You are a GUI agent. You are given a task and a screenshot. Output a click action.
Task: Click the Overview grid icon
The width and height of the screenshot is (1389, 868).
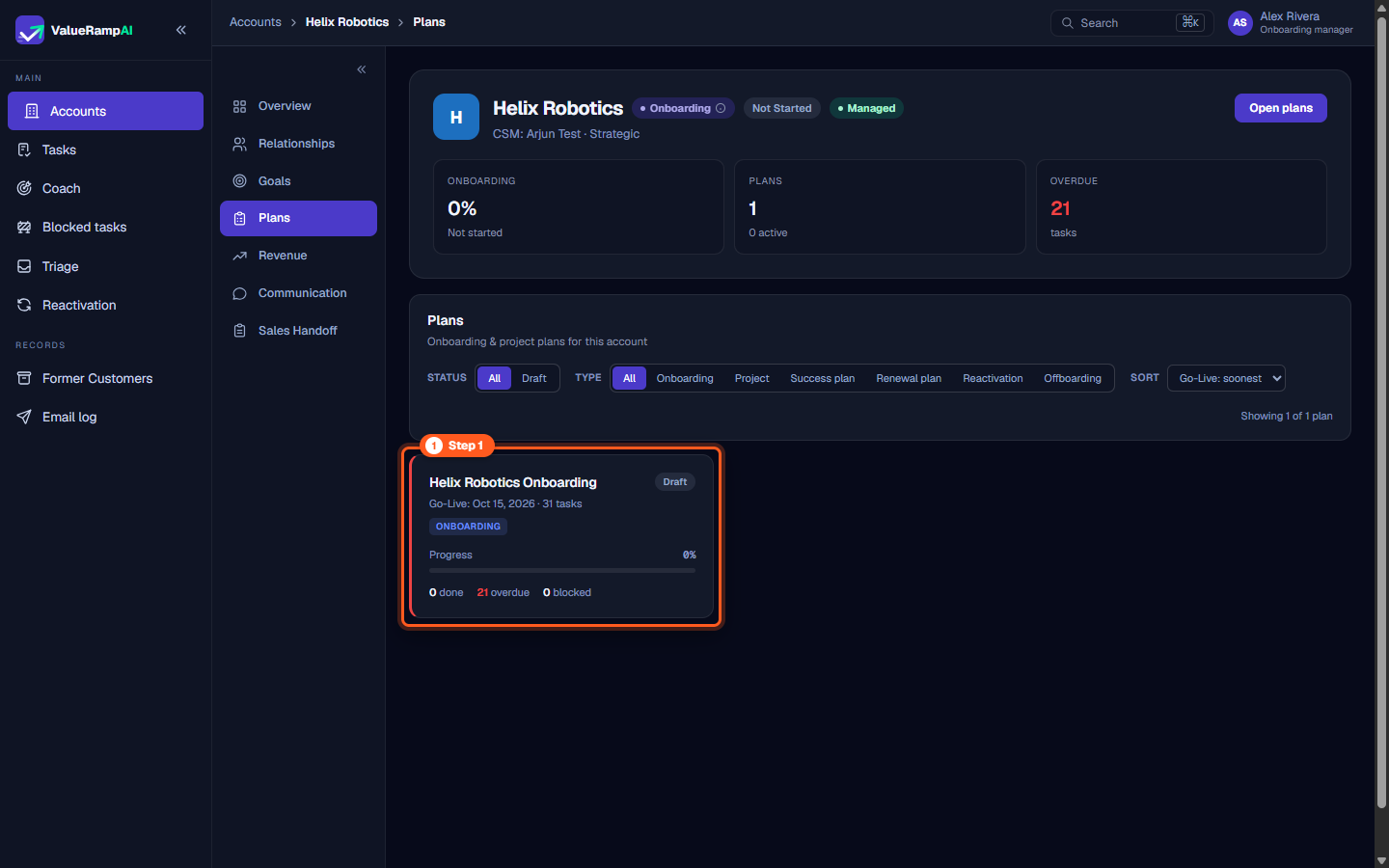(x=240, y=106)
